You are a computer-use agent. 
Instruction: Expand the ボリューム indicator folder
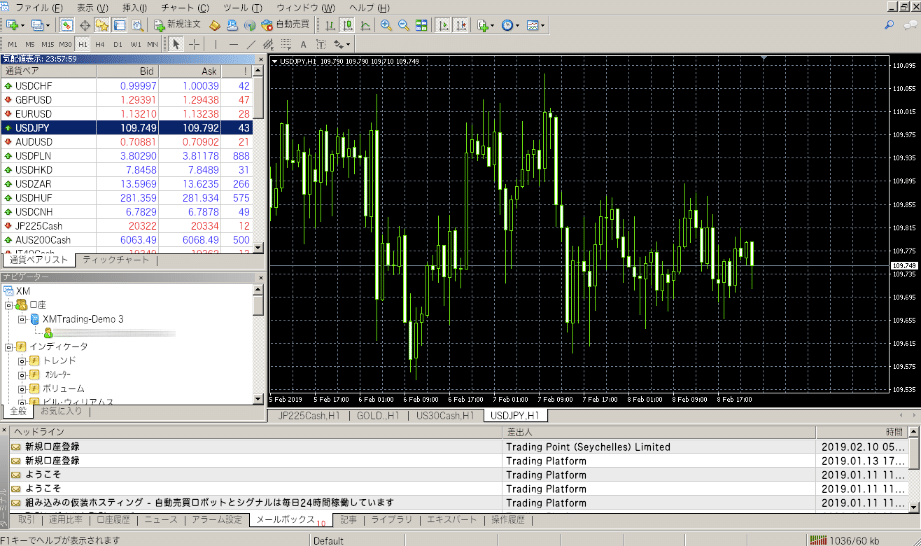[x=22, y=389]
